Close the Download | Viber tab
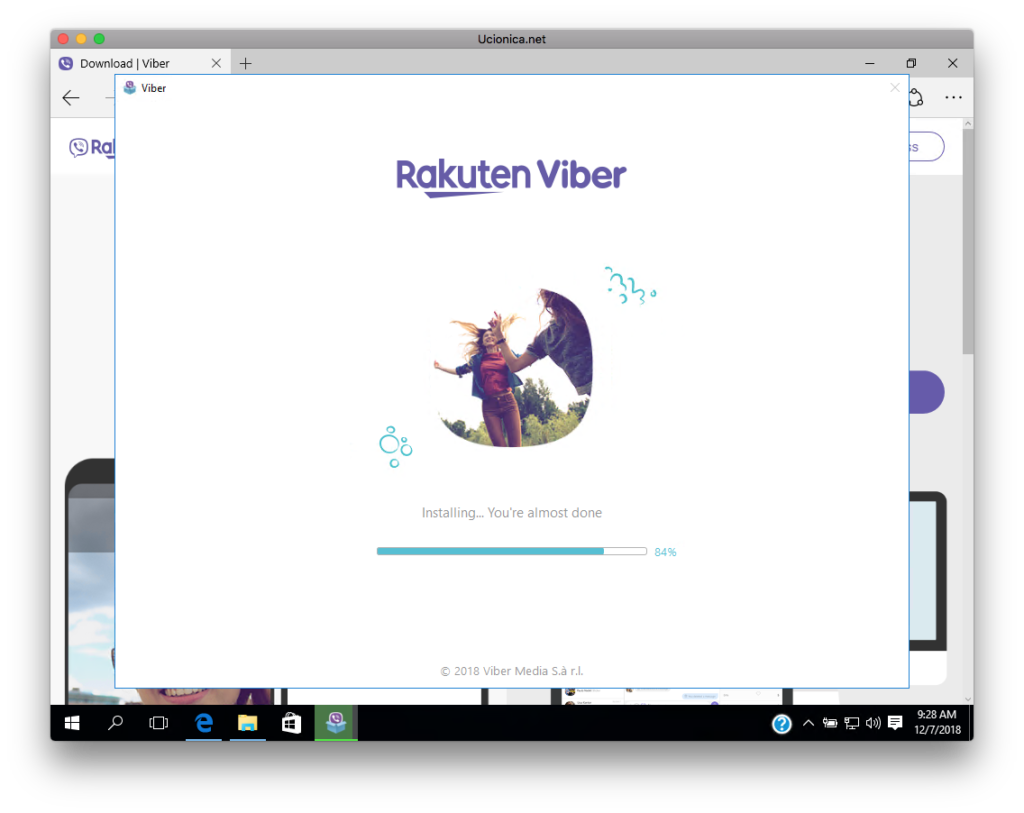Screen dimensions: 1024x813 click(x=216, y=63)
